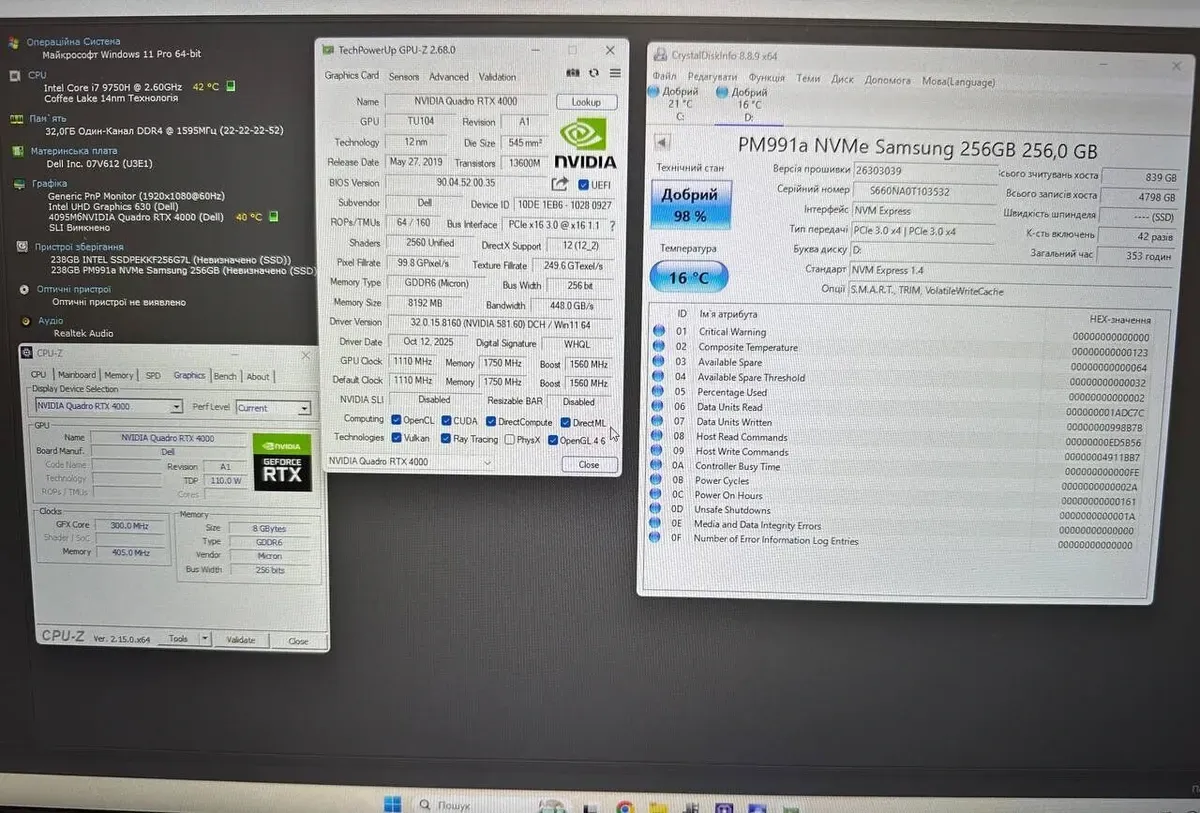The width and height of the screenshot is (1200, 813).
Task: Click the CrystalDiskInfo previous disk arrow
Action: coord(661,143)
